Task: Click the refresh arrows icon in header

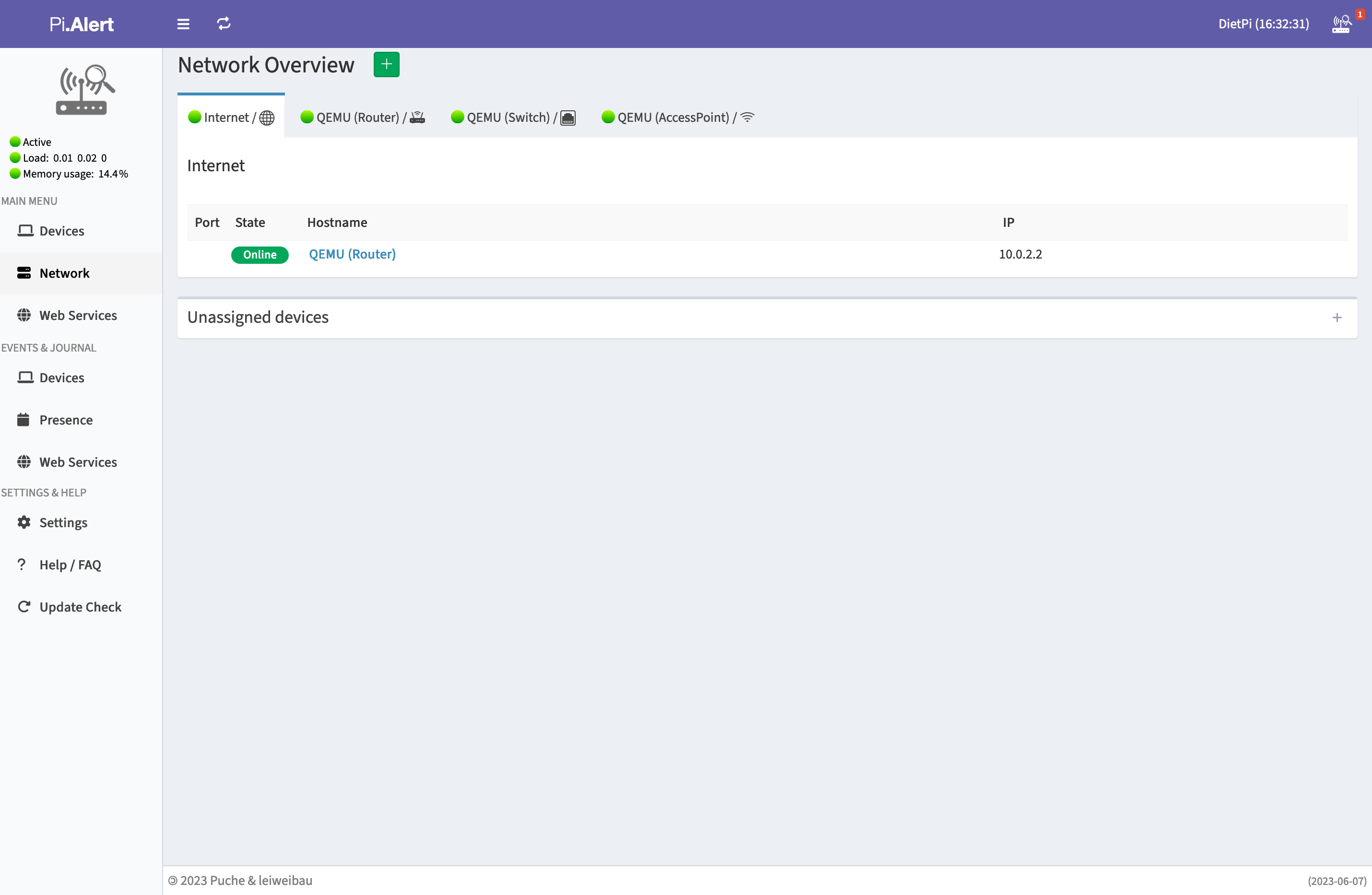Action: (224, 24)
